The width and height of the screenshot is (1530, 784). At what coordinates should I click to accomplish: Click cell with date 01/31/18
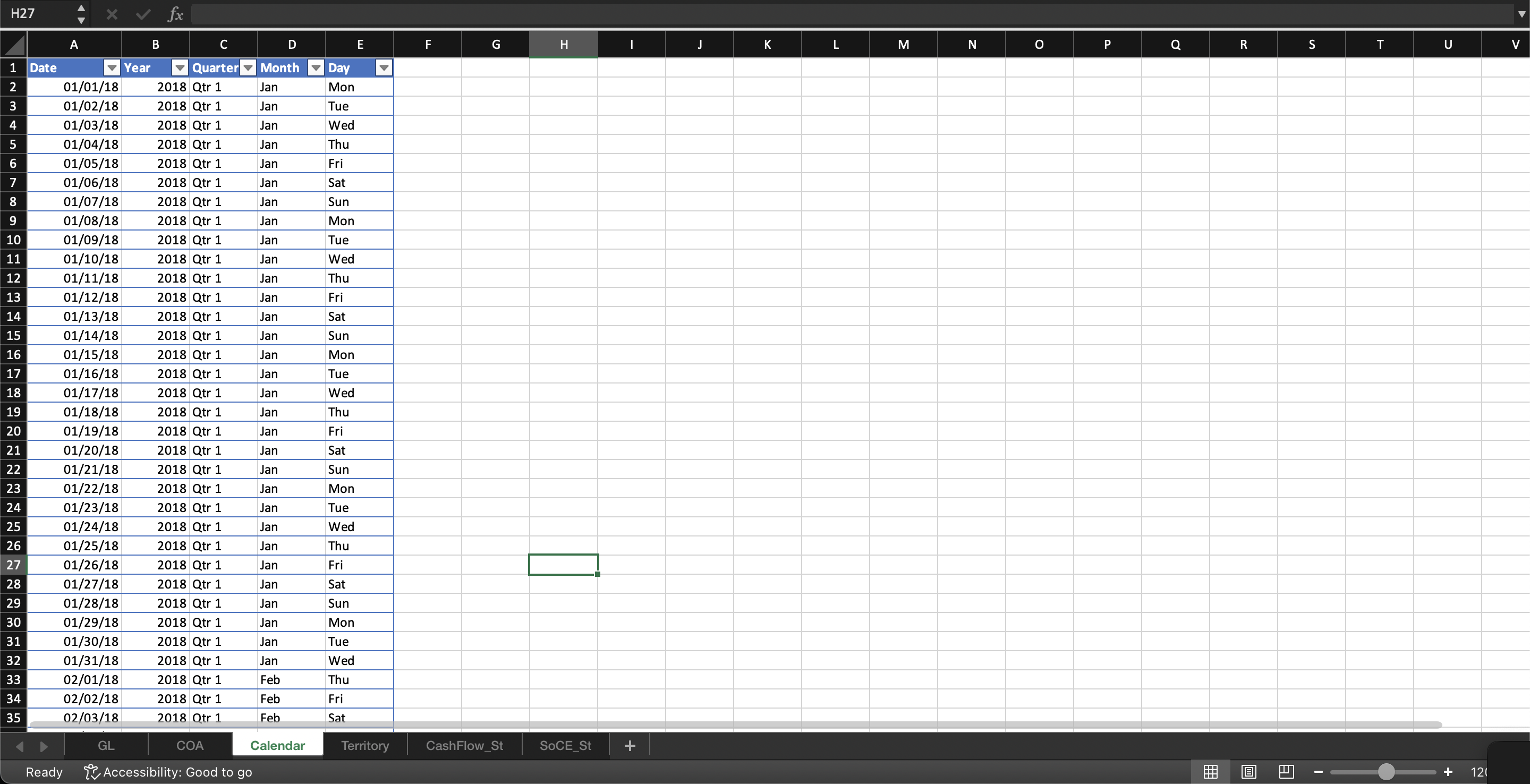tap(74, 660)
